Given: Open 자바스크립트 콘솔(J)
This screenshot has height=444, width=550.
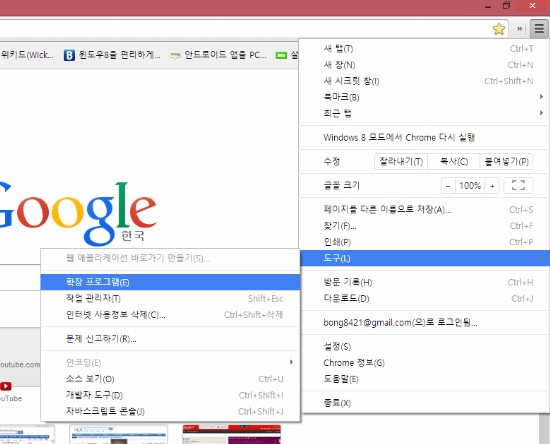Looking at the screenshot, I should (x=170, y=411).
